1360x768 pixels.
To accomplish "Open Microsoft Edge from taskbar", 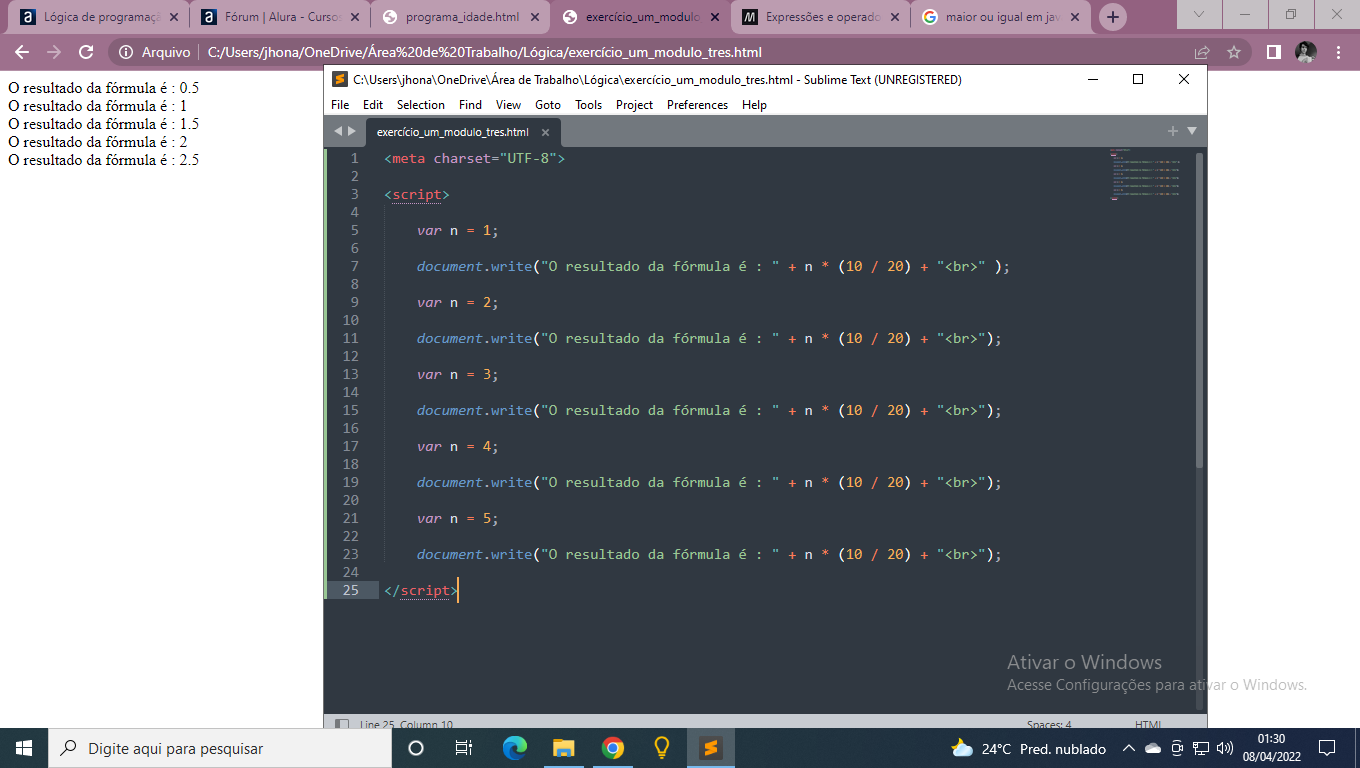I will click(514, 748).
